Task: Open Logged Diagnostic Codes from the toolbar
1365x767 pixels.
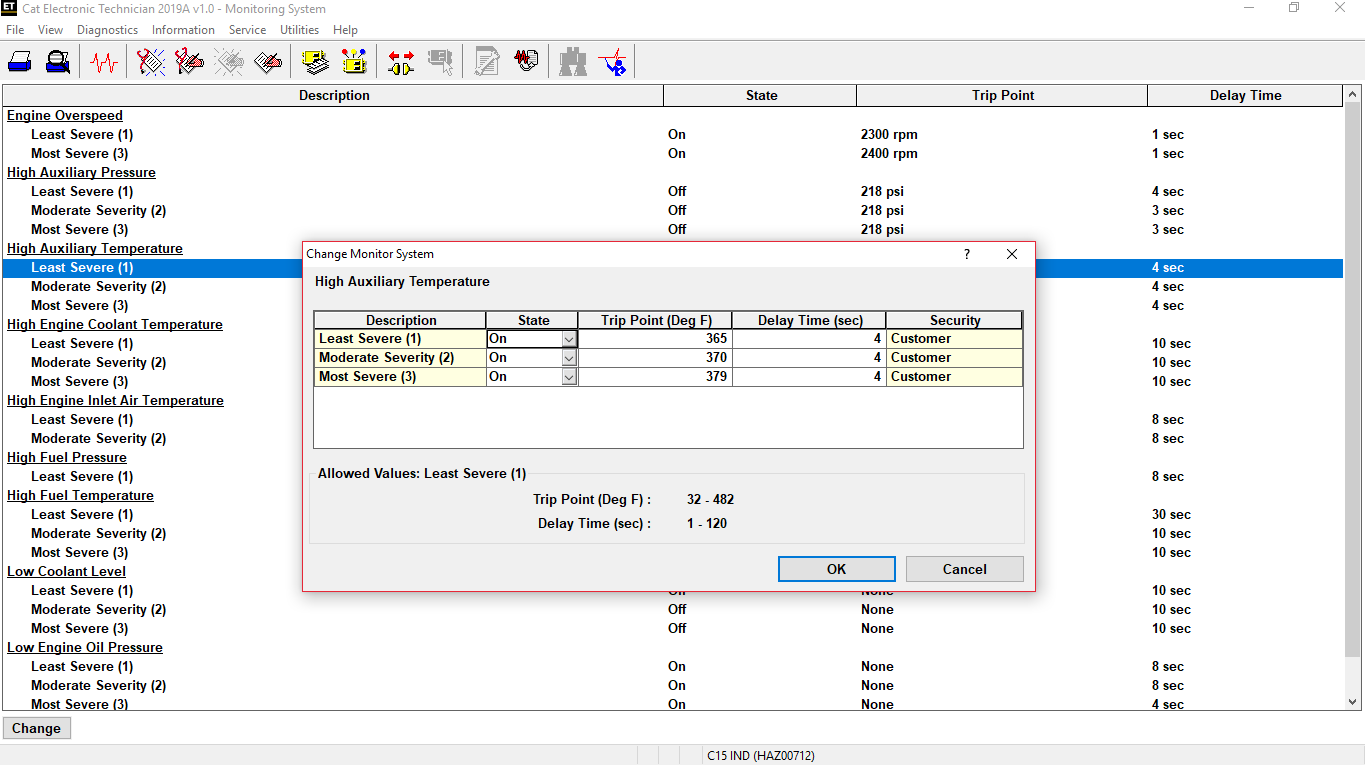Action: click(188, 61)
